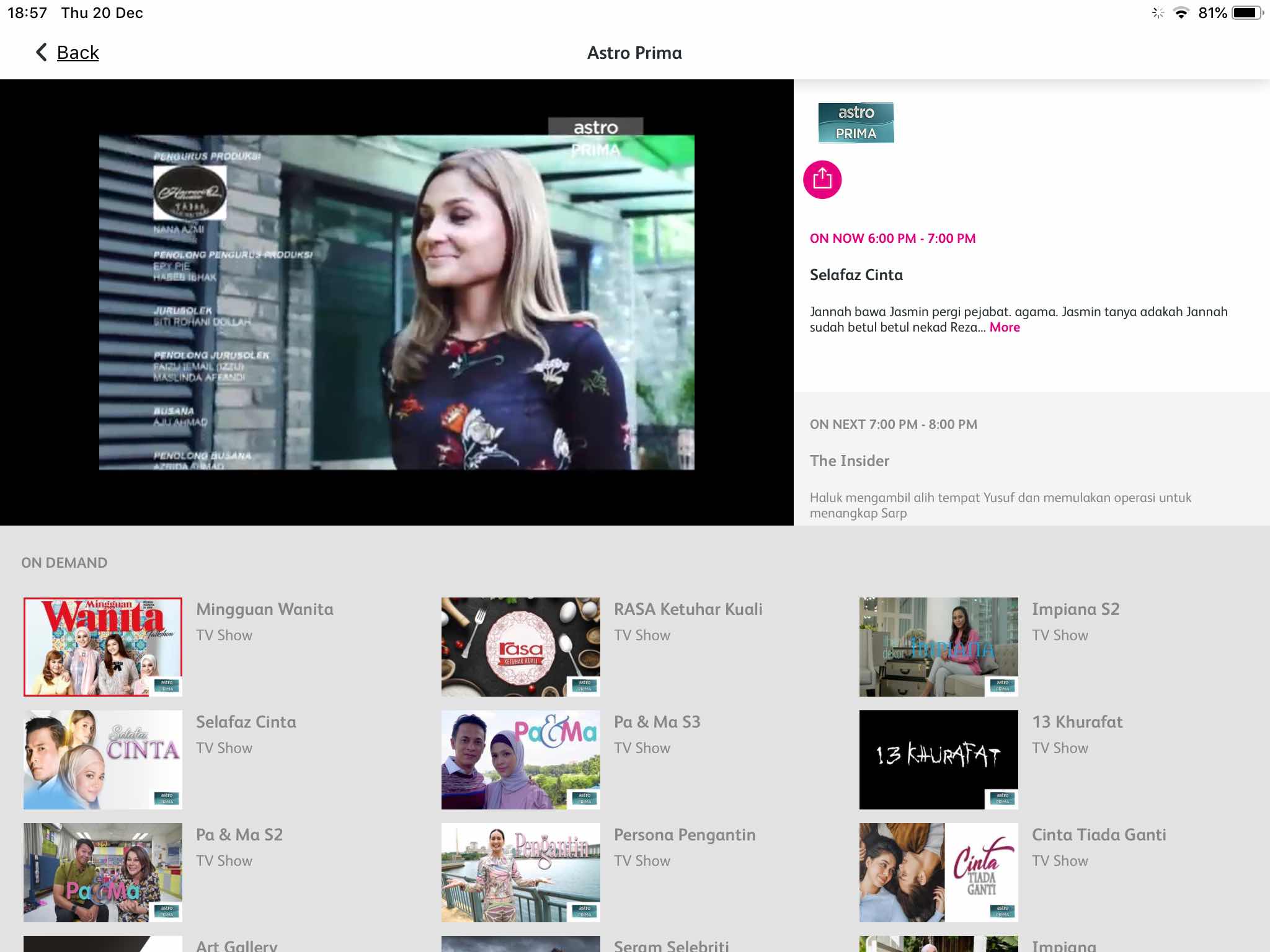Open Selafaz Cinta on-demand thumbnail

click(103, 760)
